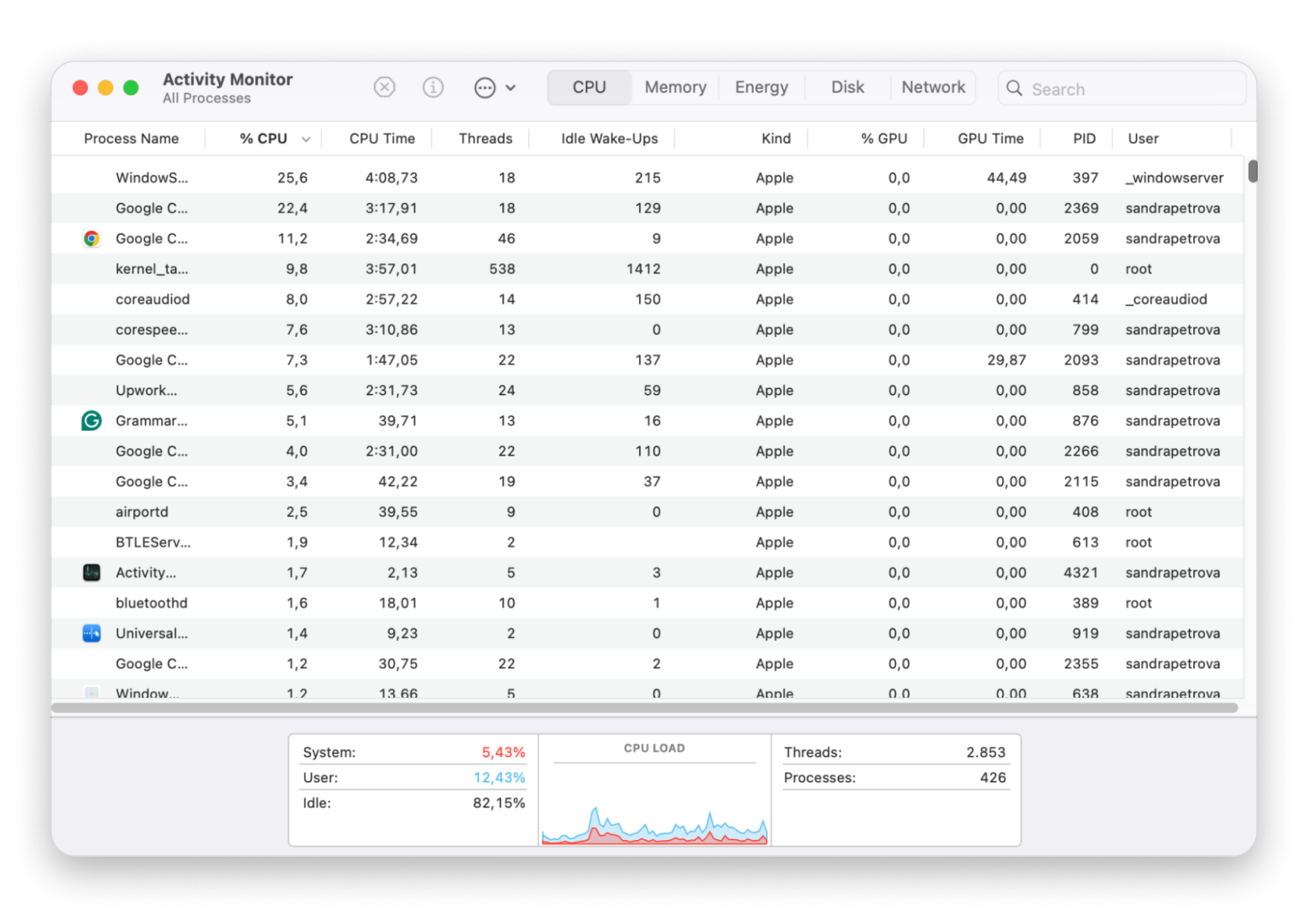The width and height of the screenshot is (1308, 924).
Task: Select the Disk tab
Action: (848, 87)
